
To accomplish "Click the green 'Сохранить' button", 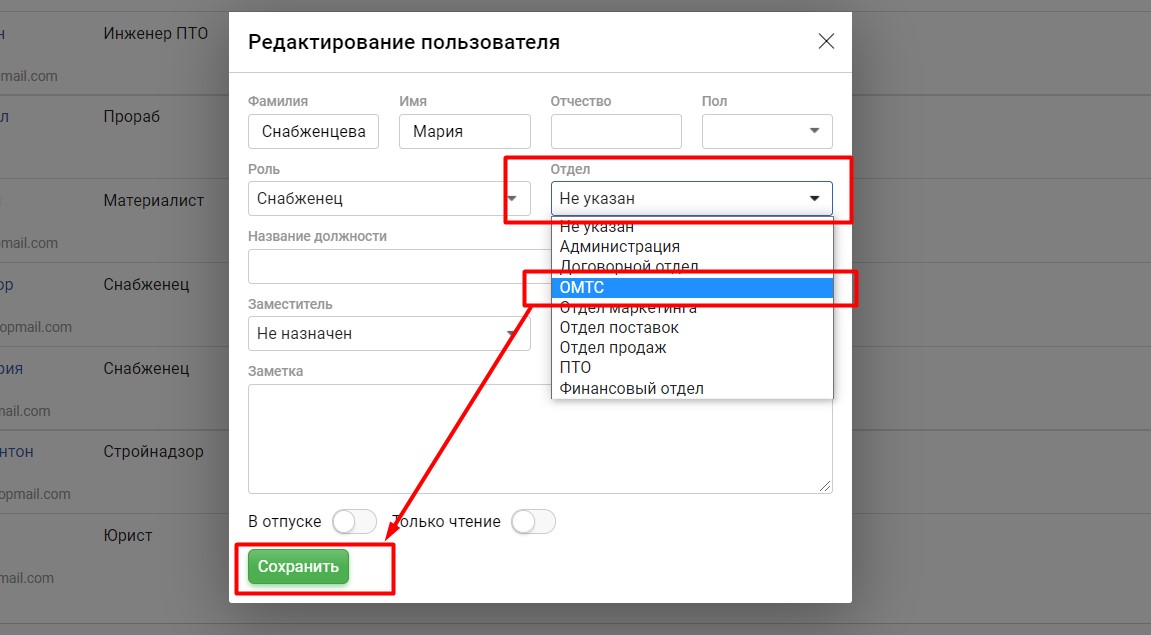I will point(298,566).
